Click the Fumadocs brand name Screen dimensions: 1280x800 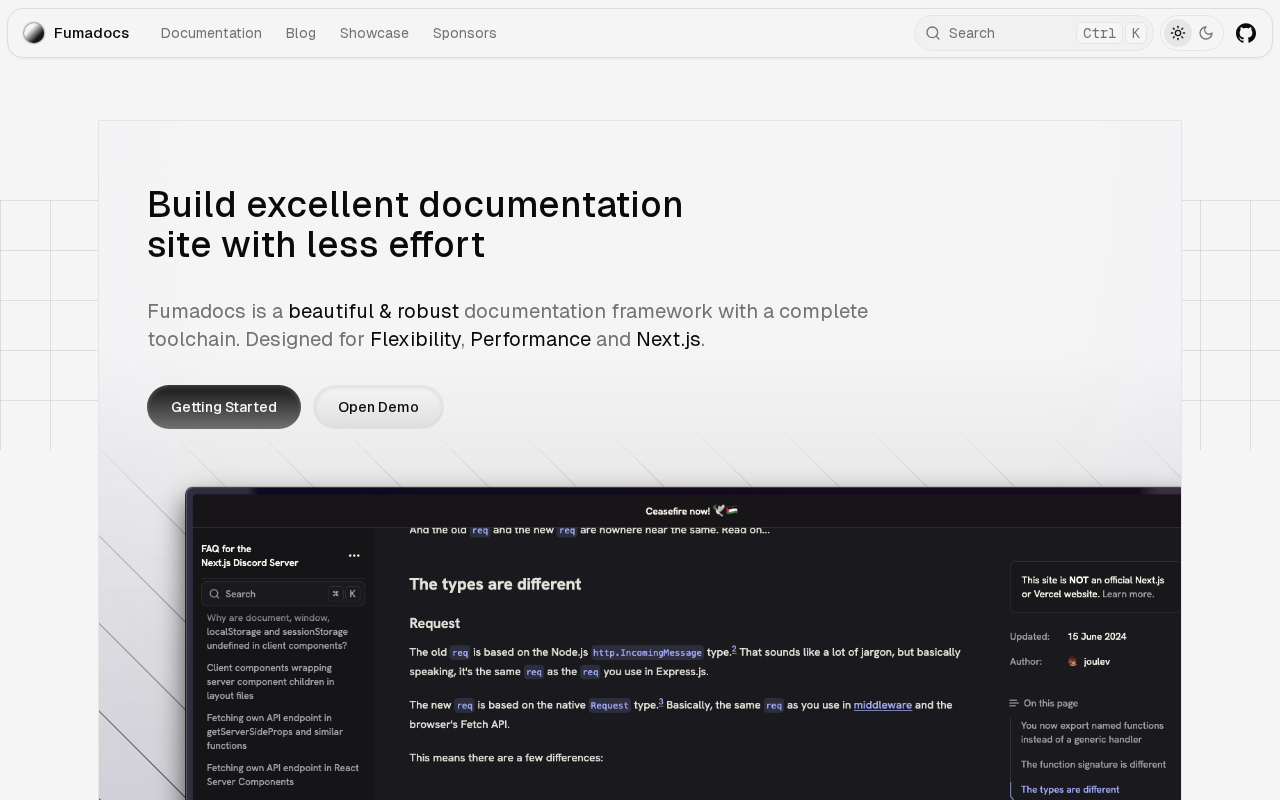pos(91,33)
